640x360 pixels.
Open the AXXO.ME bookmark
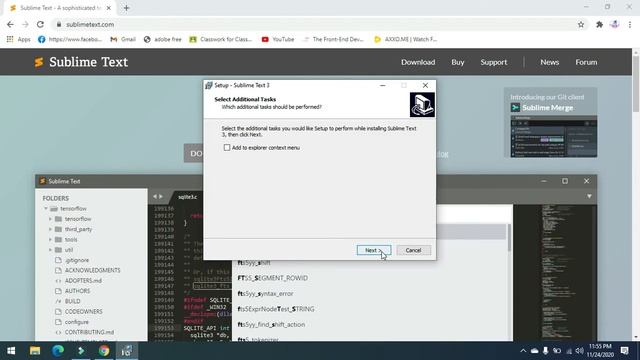tap(406, 39)
